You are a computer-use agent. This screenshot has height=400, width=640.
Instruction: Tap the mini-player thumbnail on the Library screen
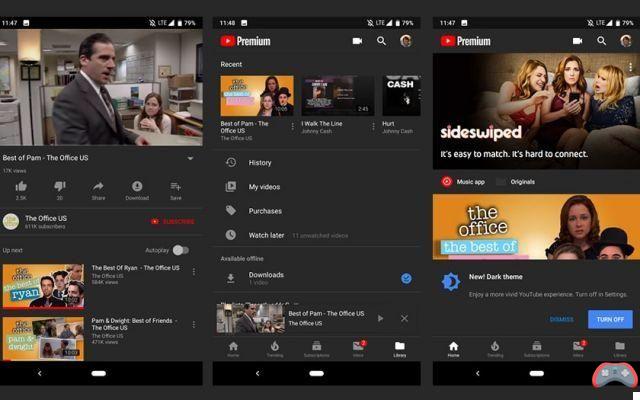(x=251, y=318)
